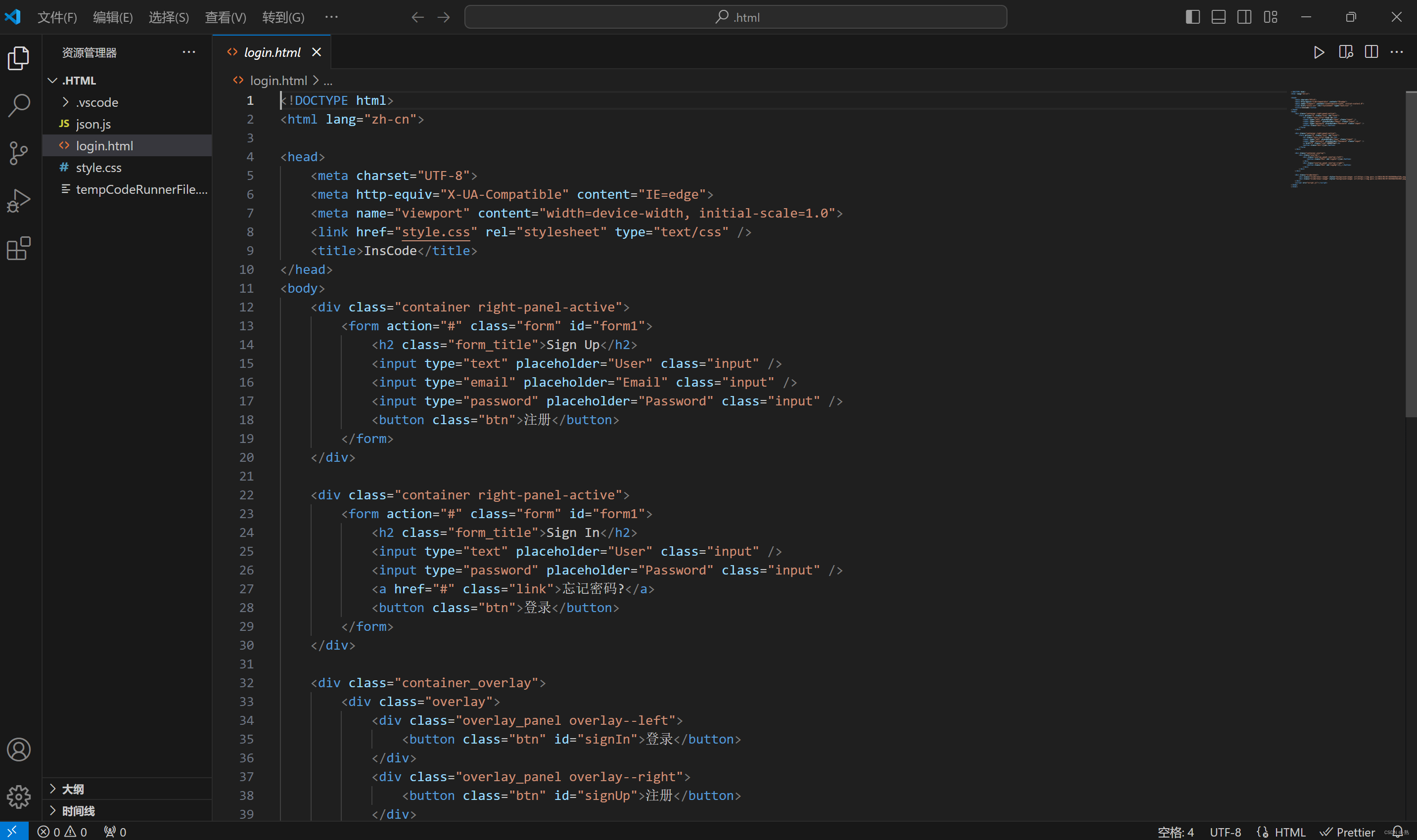
Task: Click login.html in the breadcrumb
Action: click(x=278, y=81)
